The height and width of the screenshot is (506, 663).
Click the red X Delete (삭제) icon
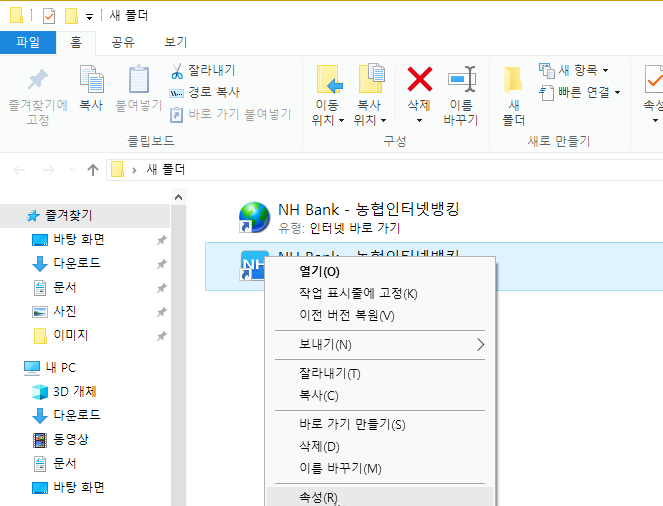[419, 79]
